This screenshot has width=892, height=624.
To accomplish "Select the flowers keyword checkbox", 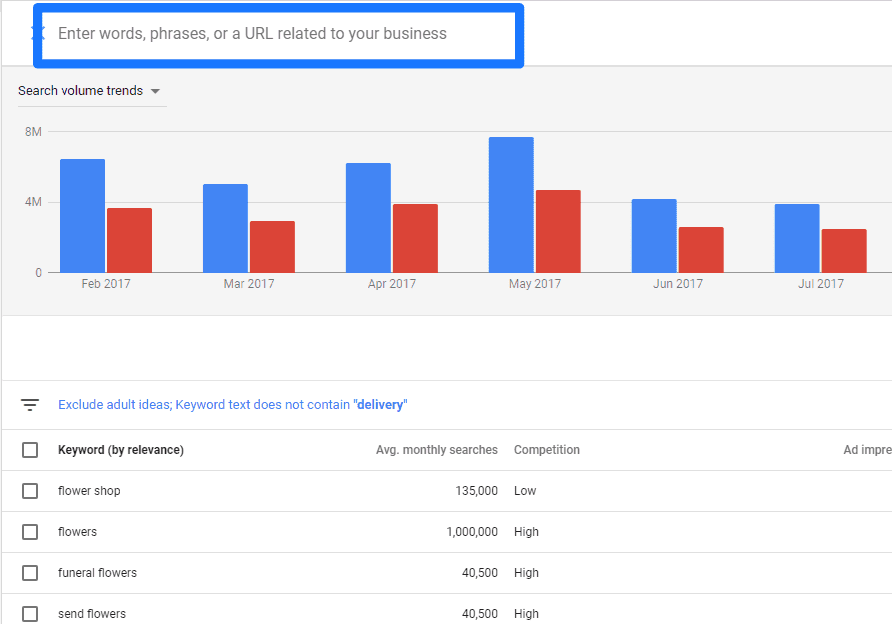I will (x=30, y=532).
